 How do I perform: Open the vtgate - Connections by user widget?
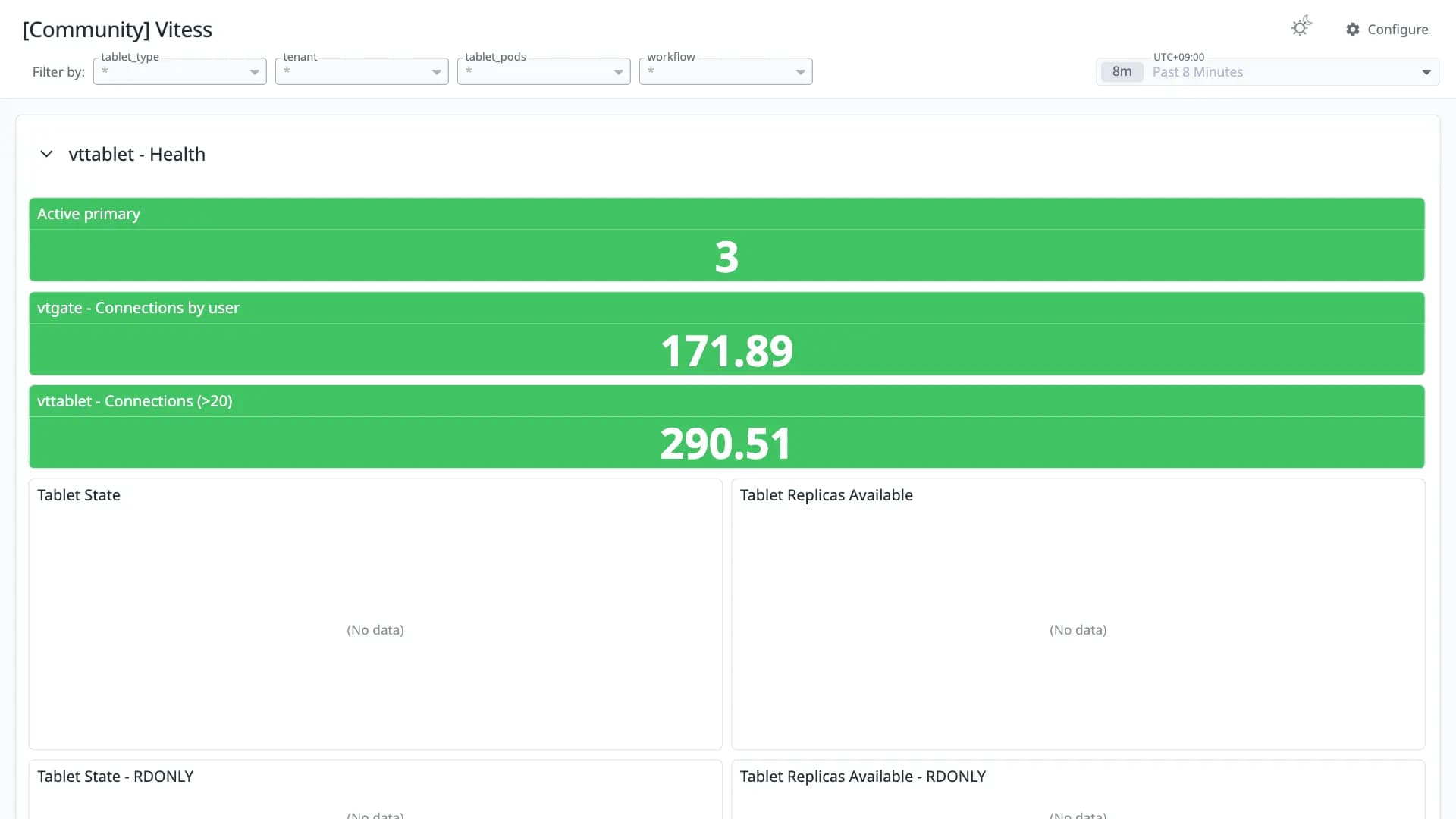click(x=726, y=334)
